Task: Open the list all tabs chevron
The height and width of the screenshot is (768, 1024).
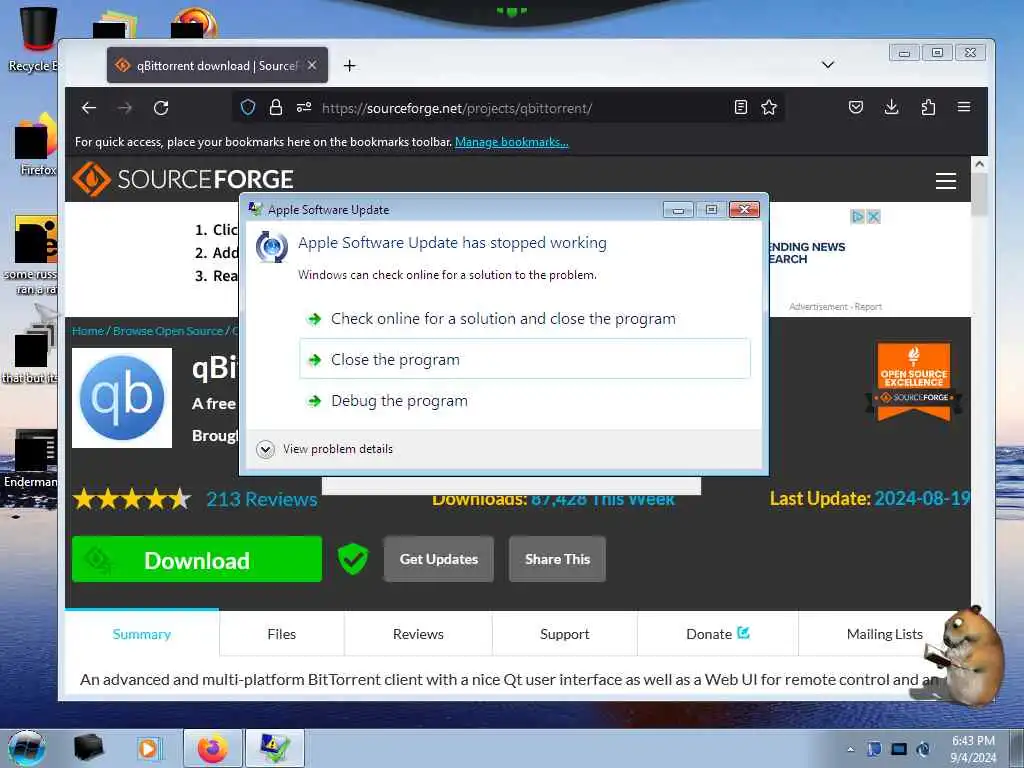Action: click(x=827, y=64)
